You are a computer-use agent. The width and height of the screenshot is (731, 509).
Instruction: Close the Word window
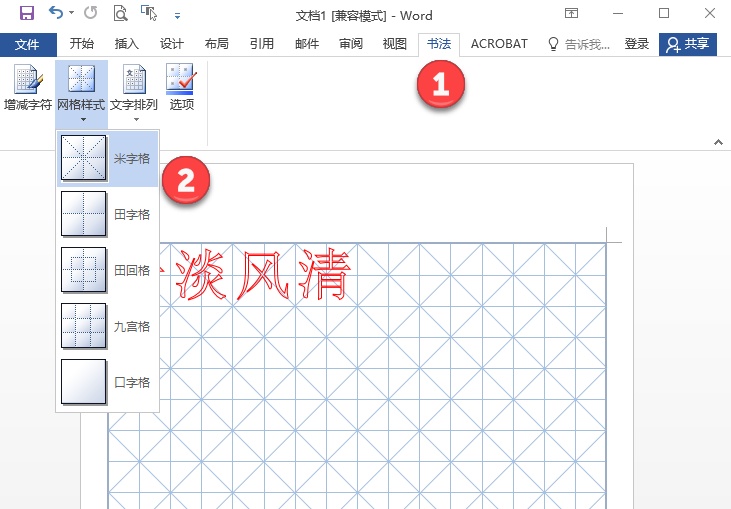[x=710, y=13]
